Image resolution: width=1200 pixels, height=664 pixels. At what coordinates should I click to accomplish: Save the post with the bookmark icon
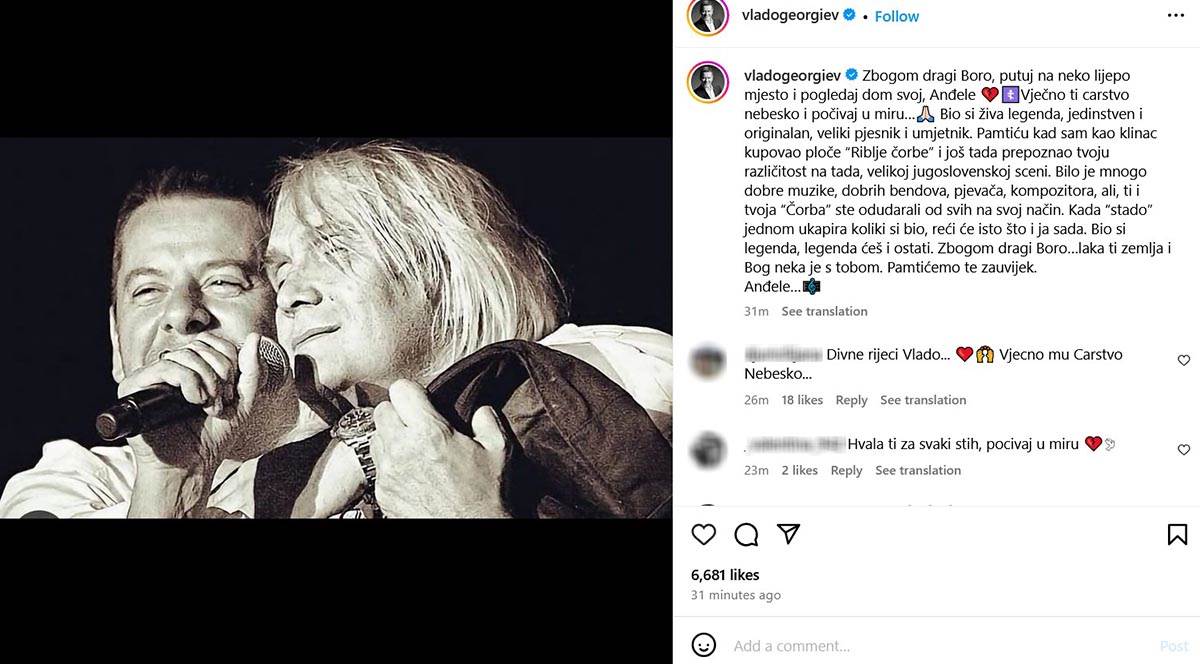[1177, 534]
